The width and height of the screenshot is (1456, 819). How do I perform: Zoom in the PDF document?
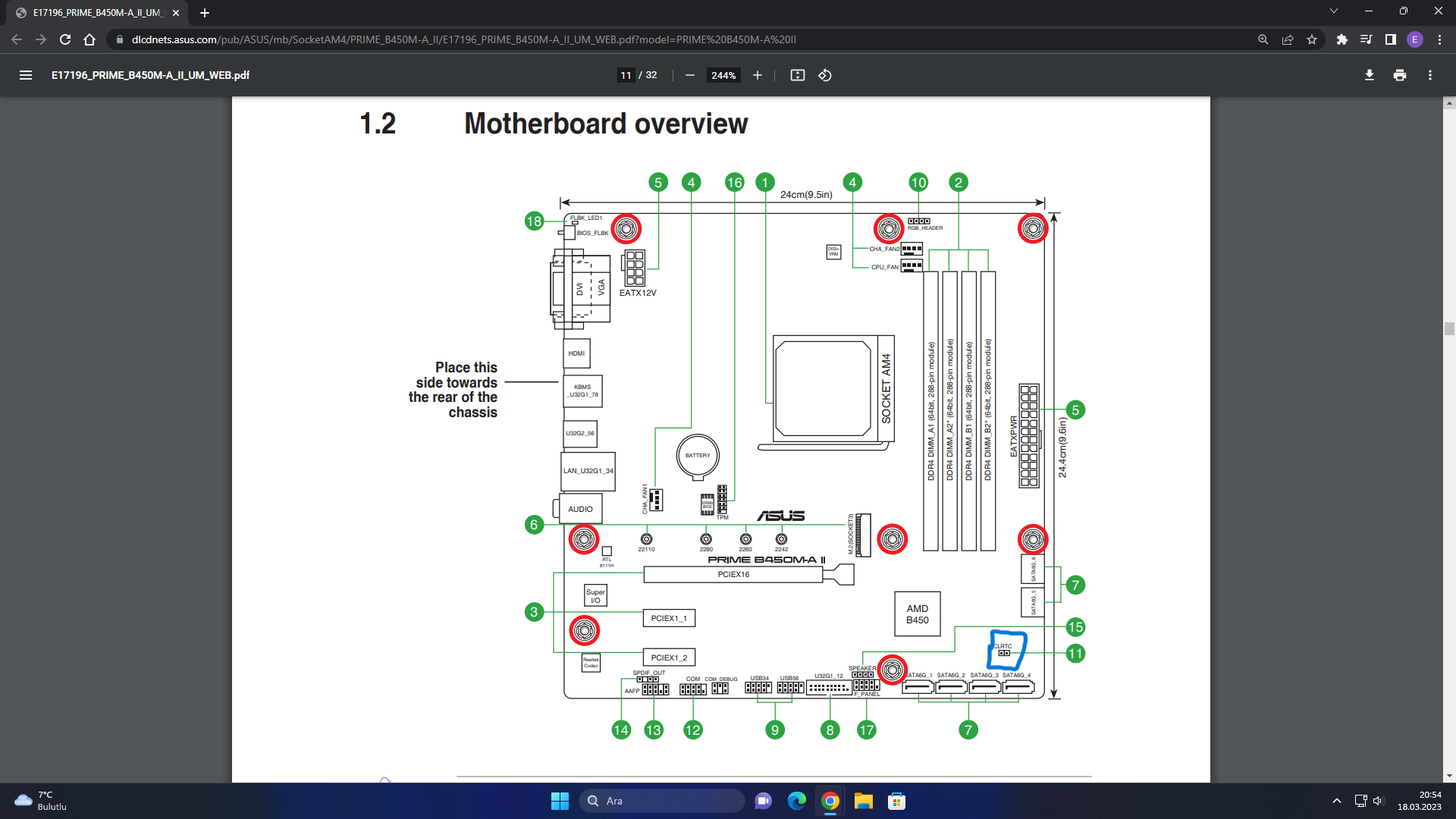coord(757,75)
